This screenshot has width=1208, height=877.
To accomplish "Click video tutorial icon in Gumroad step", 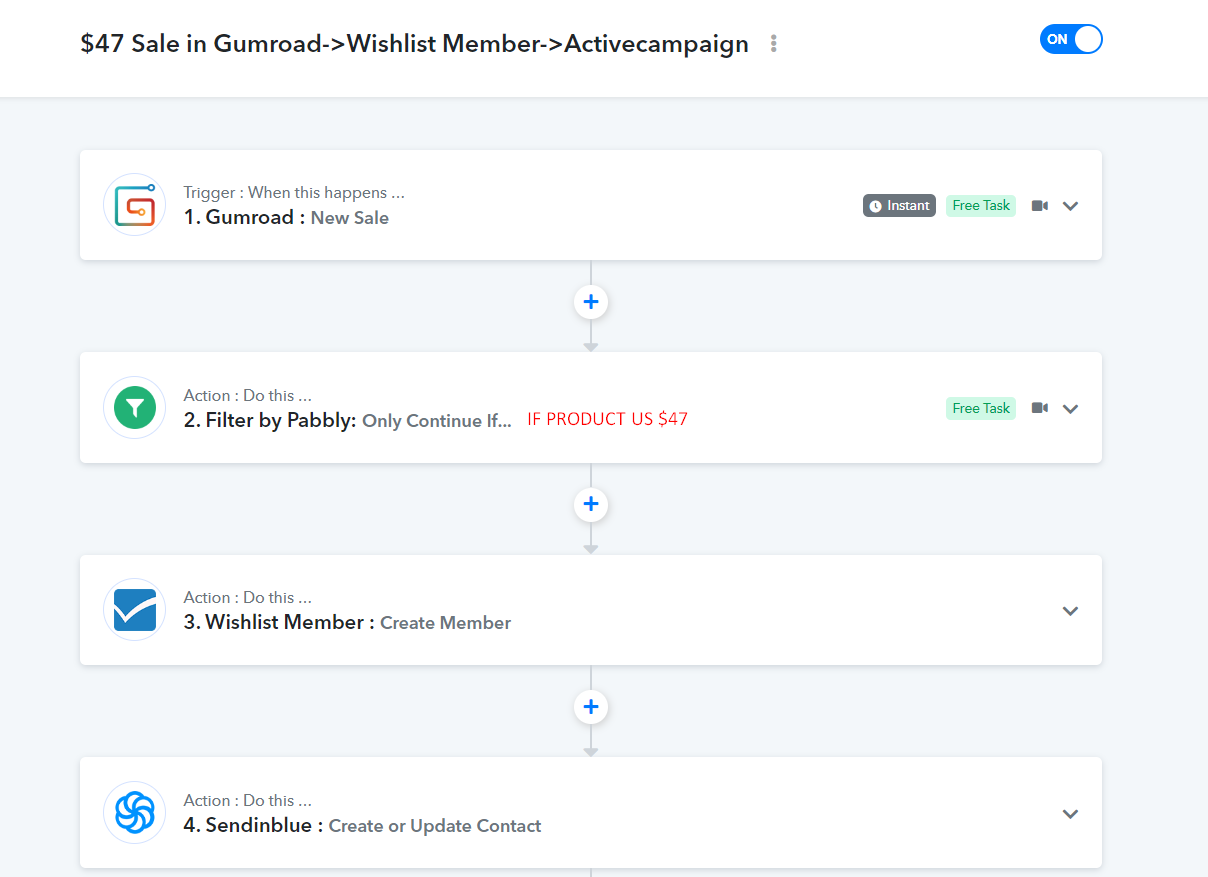I will click(1040, 206).
